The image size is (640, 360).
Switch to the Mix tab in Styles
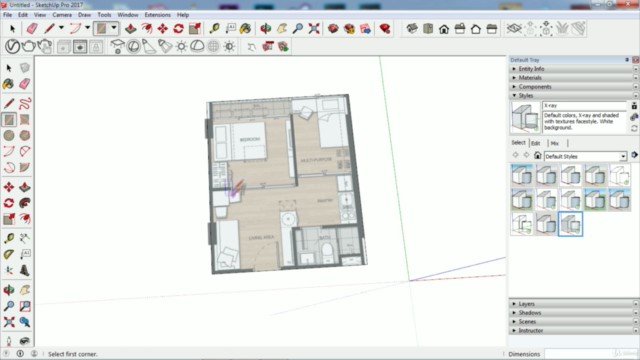click(555, 143)
